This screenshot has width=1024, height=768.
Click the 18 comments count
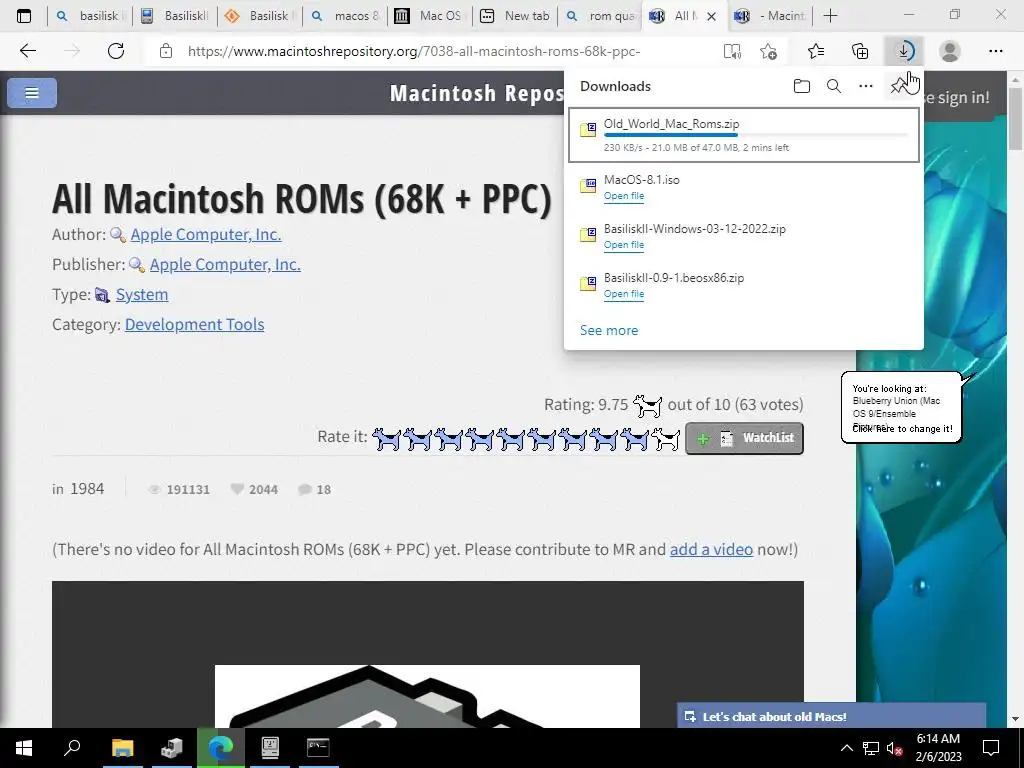(315, 489)
